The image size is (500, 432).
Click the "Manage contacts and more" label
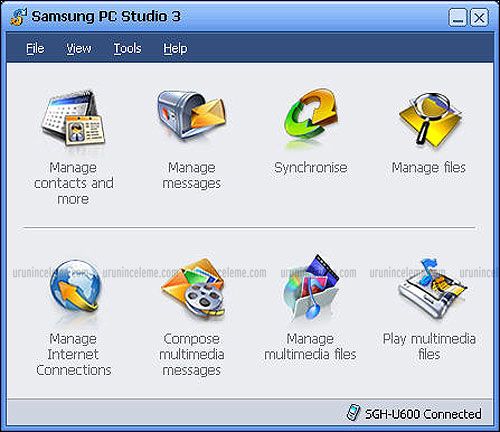click(x=74, y=183)
